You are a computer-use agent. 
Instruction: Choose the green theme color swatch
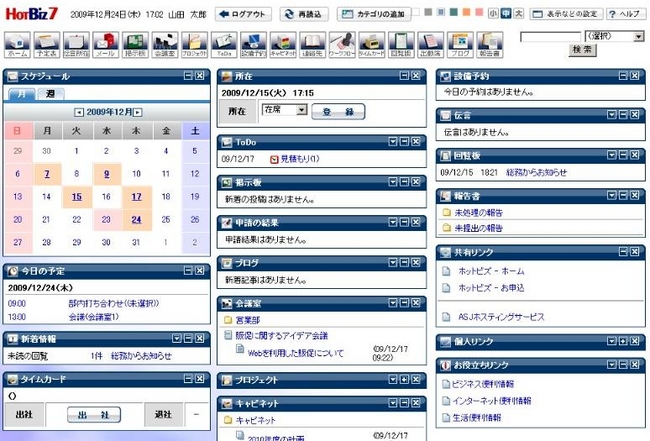454,12
